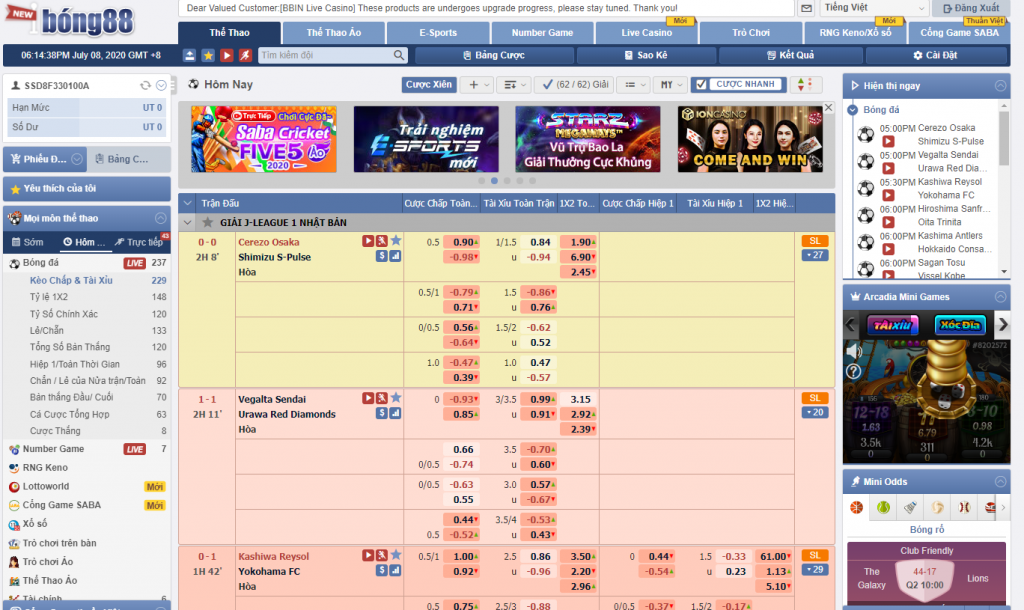Refresh the account balance
1024x610 pixels.
146,86
